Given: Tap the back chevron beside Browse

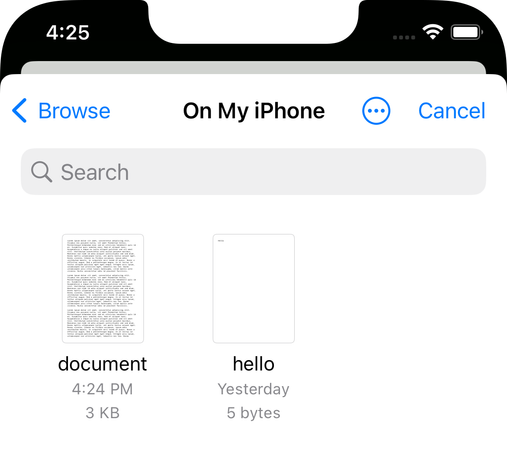Looking at the screenshot, I should [x=19, y=111].
